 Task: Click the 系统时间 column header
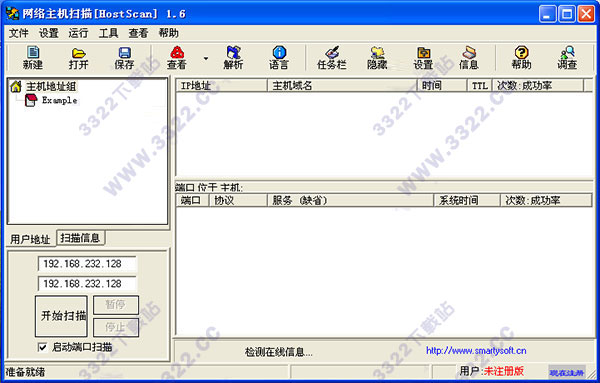point(467,200)
